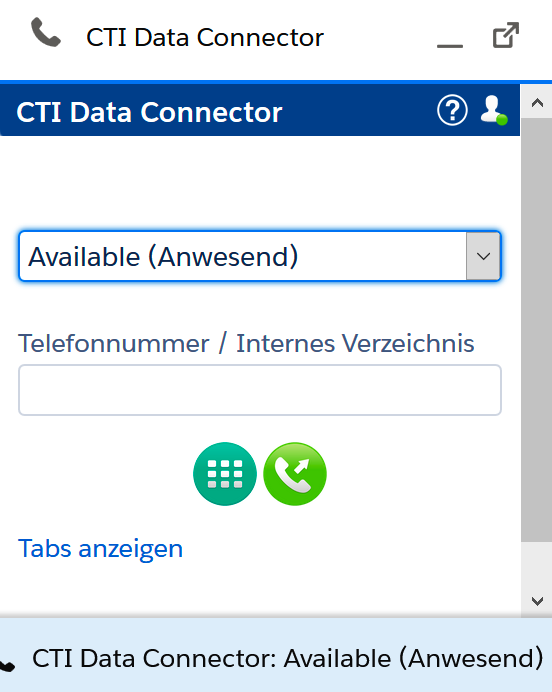The image size is (552, 692).
Task: Click the blue CTI Data Connector banner title
Action: point(149,112)
